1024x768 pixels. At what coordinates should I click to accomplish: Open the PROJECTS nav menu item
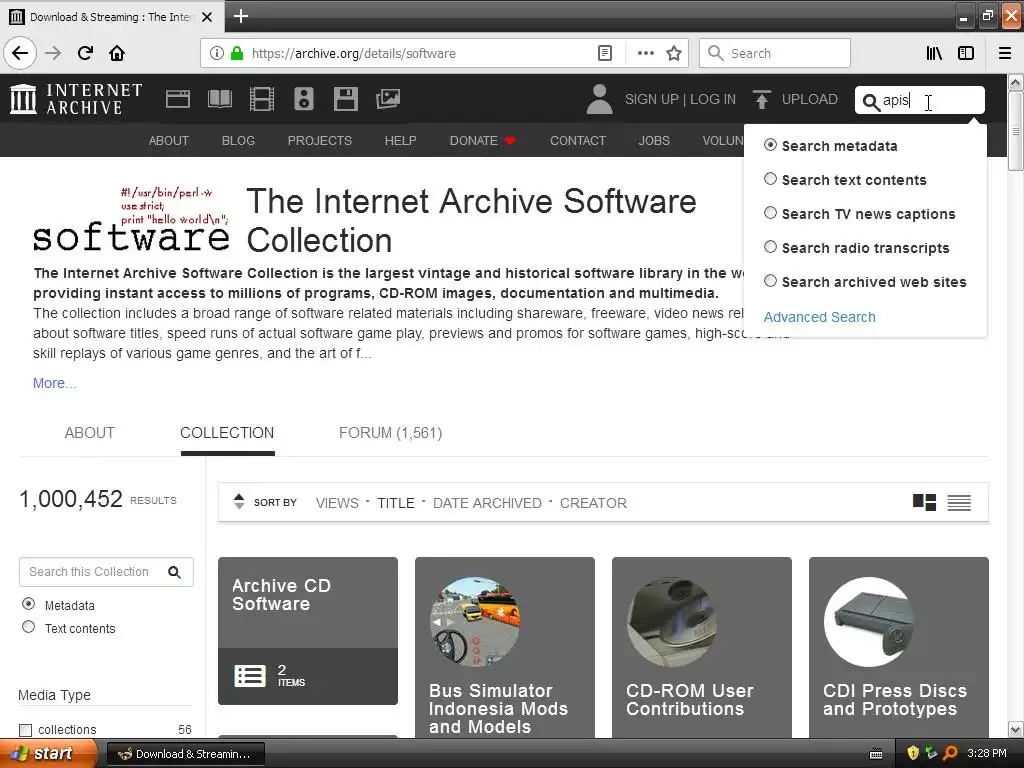point(320,140)
